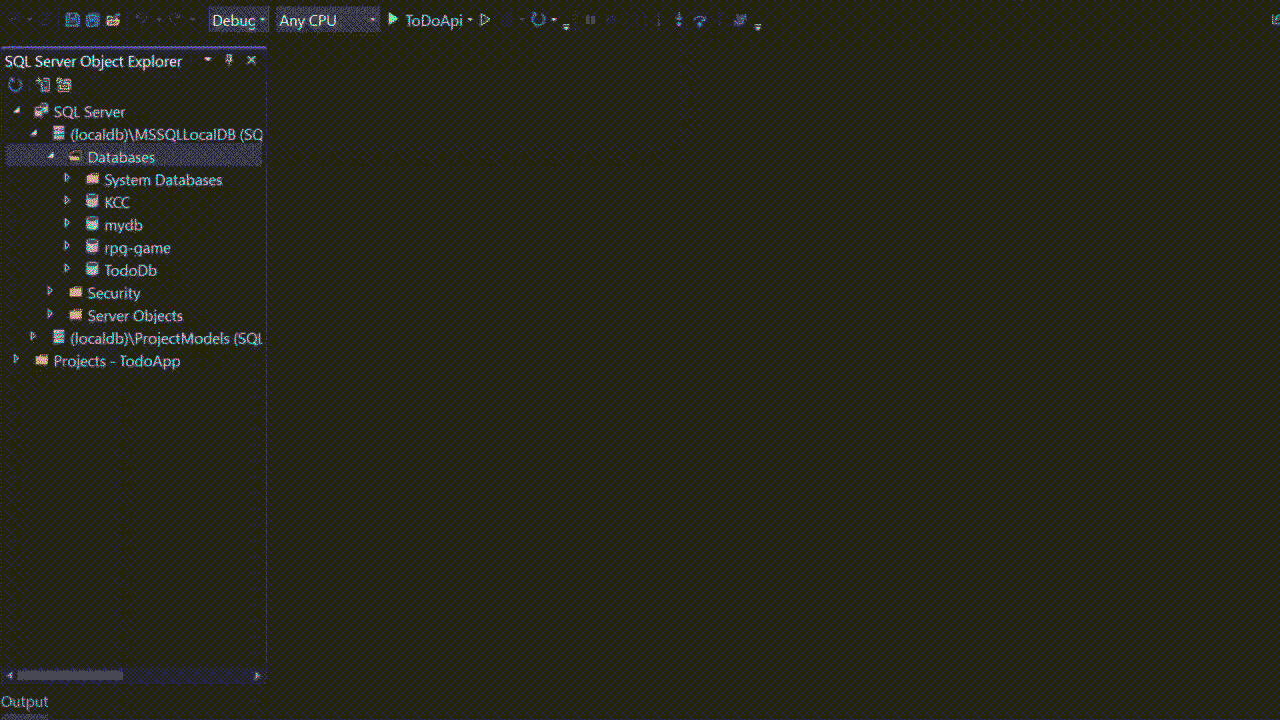Screen dimensions: 1280x720
Task: Click the Undo icon on the toolbar
Action: [x=141, y=19]
